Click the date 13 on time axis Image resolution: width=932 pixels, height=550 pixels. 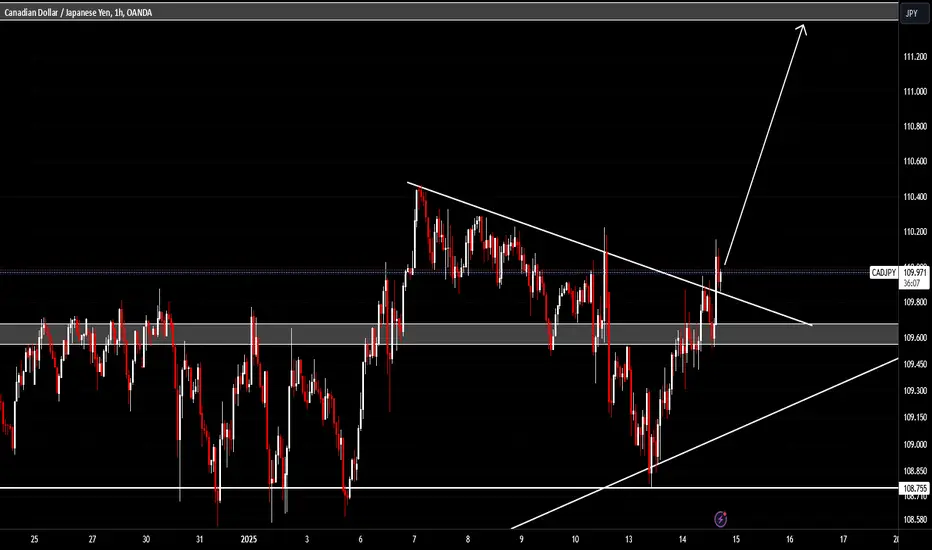[x=629, y=539]
